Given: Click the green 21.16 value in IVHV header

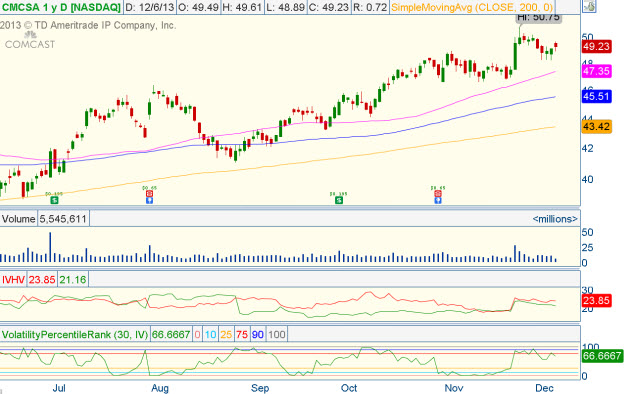Looking at the screenshot, I should click(73, 280).
